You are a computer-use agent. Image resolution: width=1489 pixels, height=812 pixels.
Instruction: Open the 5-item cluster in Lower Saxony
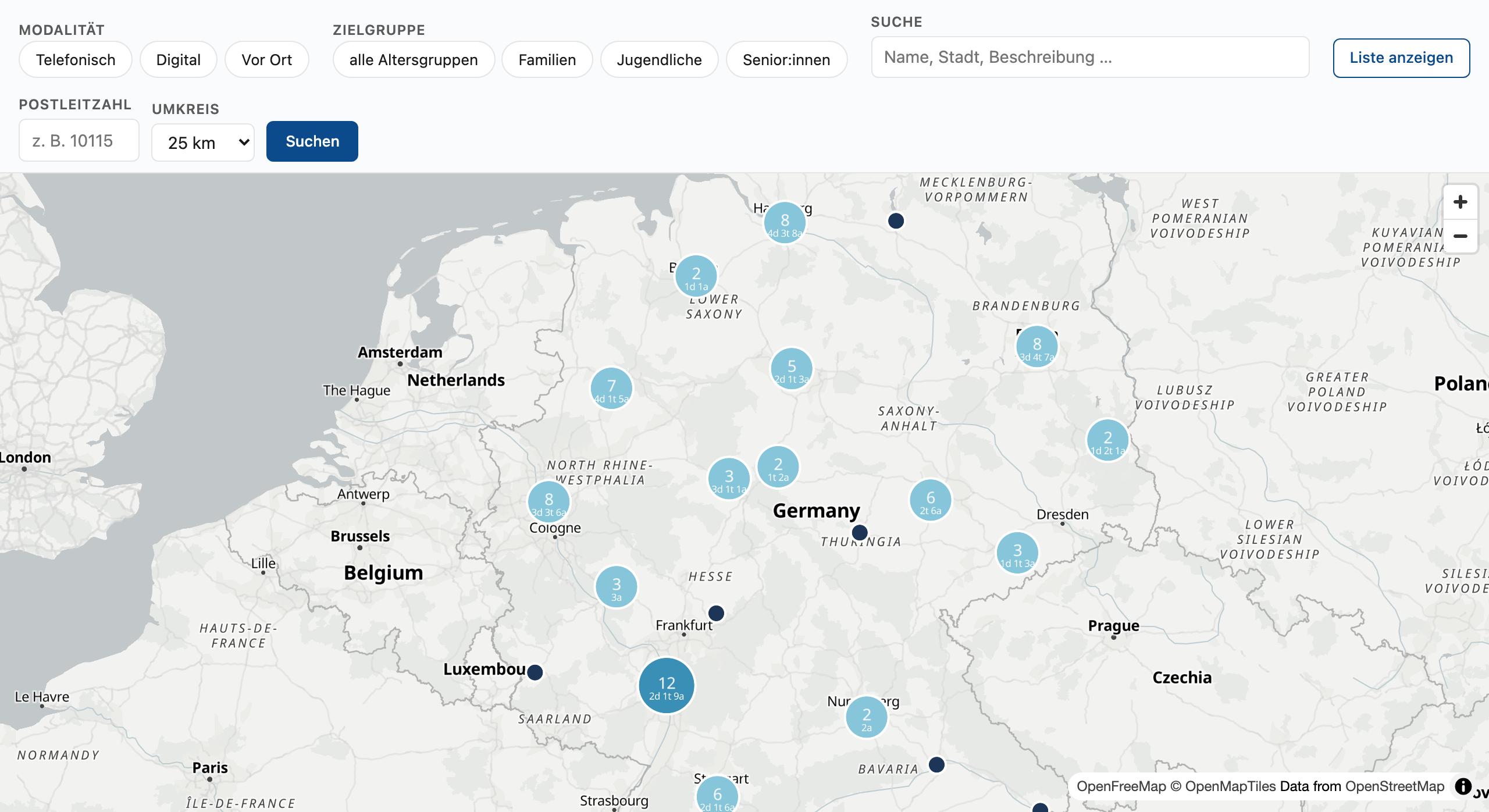pyautogui.click(x=792, y=369)
